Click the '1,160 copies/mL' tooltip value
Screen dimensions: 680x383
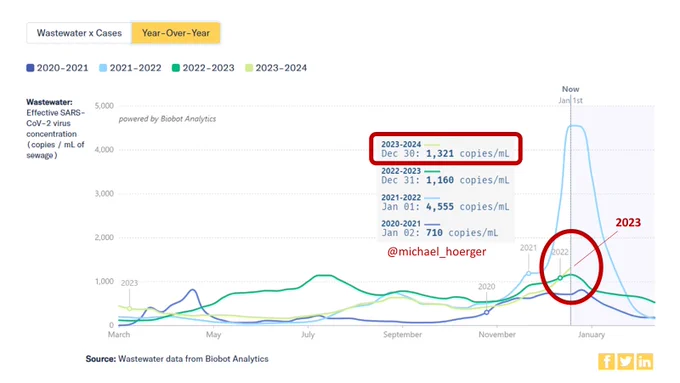(468, 180)
